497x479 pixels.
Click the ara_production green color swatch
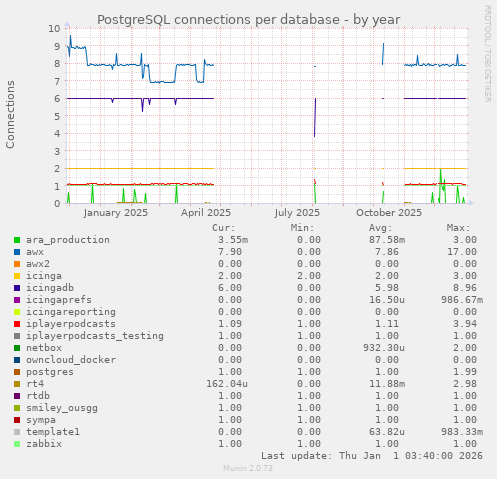pyautogui.click(x=17, y=240)
